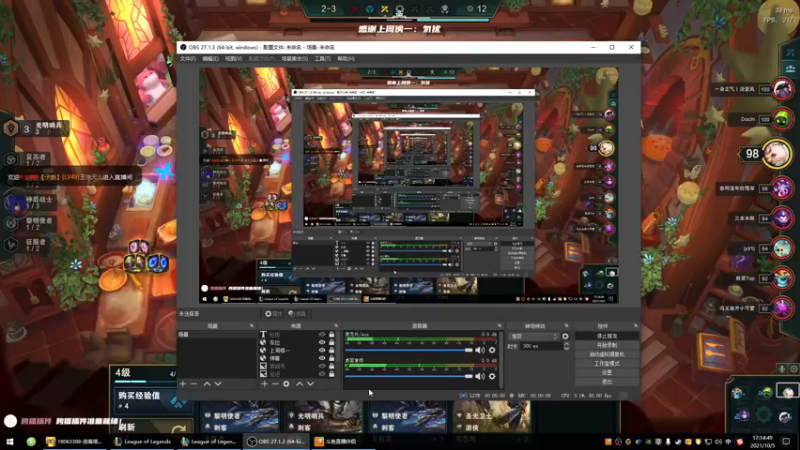Open the scene transition type dropdown
Screen dimensions: 800x450
(x=534, y=336)
